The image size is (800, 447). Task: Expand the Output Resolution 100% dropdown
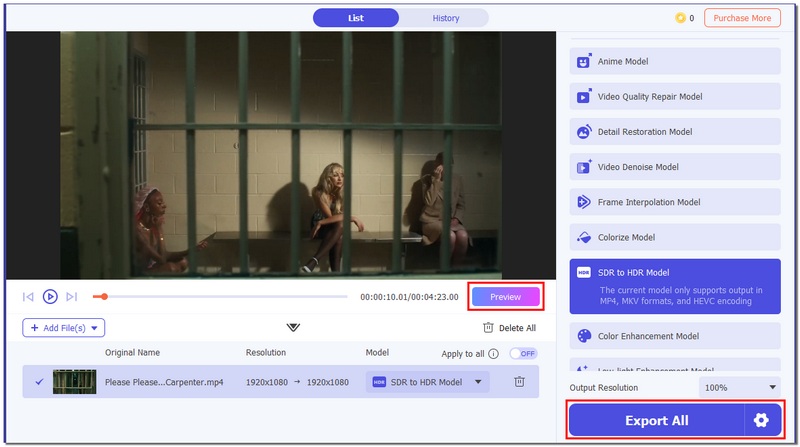click(739, 387)
